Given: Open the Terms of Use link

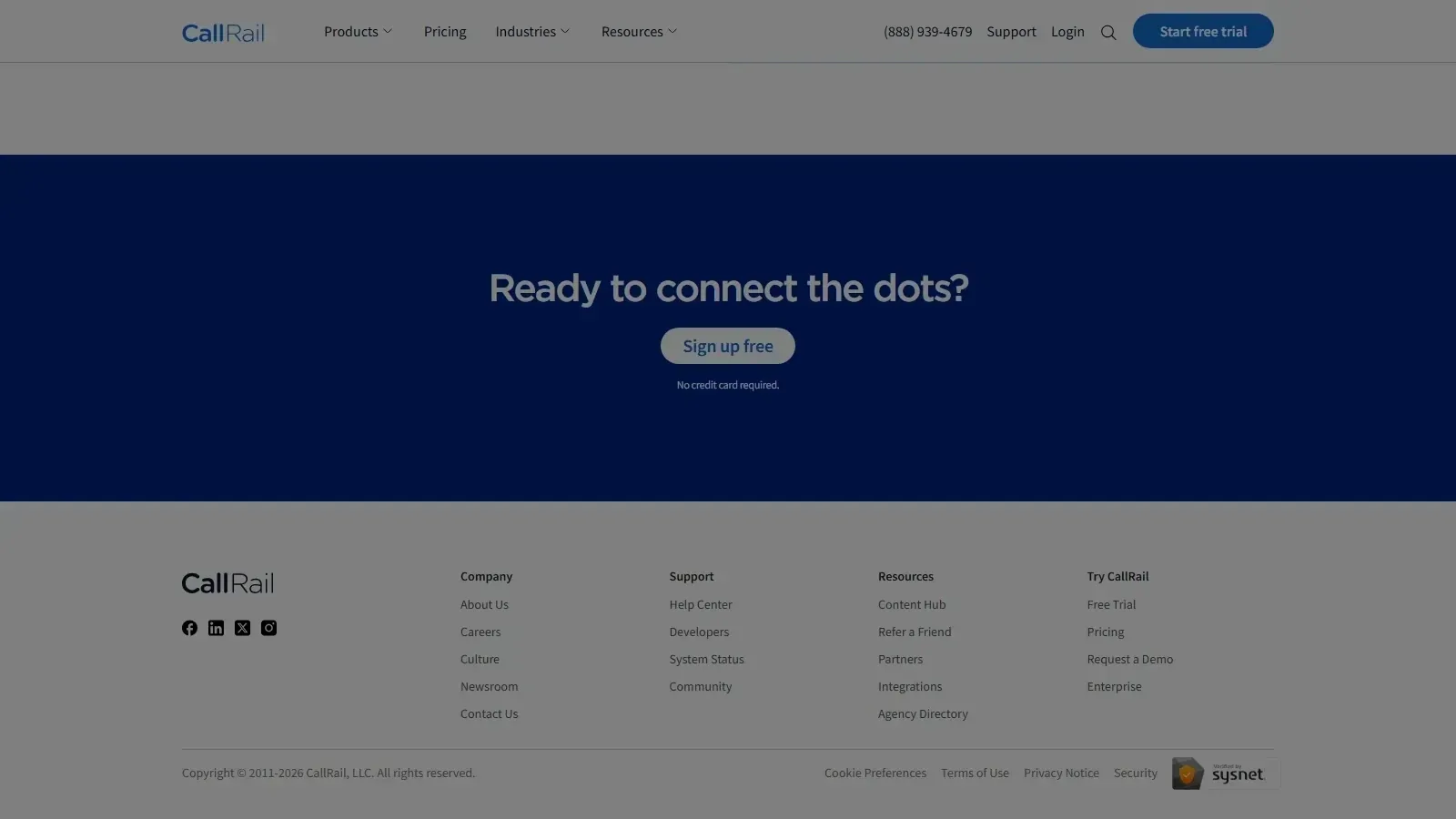Looking at the screenshot, I should pos(975,773).
